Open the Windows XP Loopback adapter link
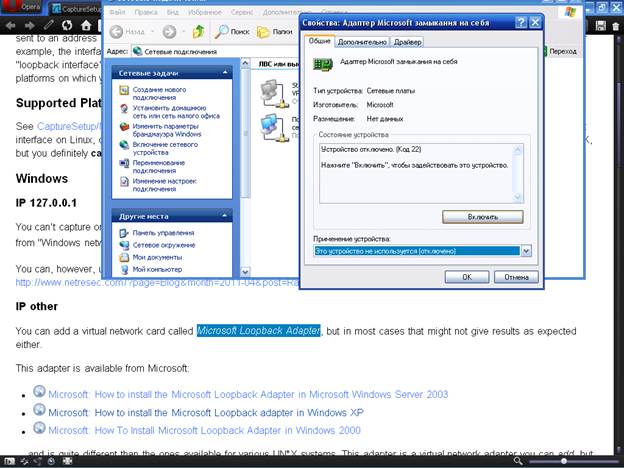Viewport: 624px width, 468px height. click(206, 413)
